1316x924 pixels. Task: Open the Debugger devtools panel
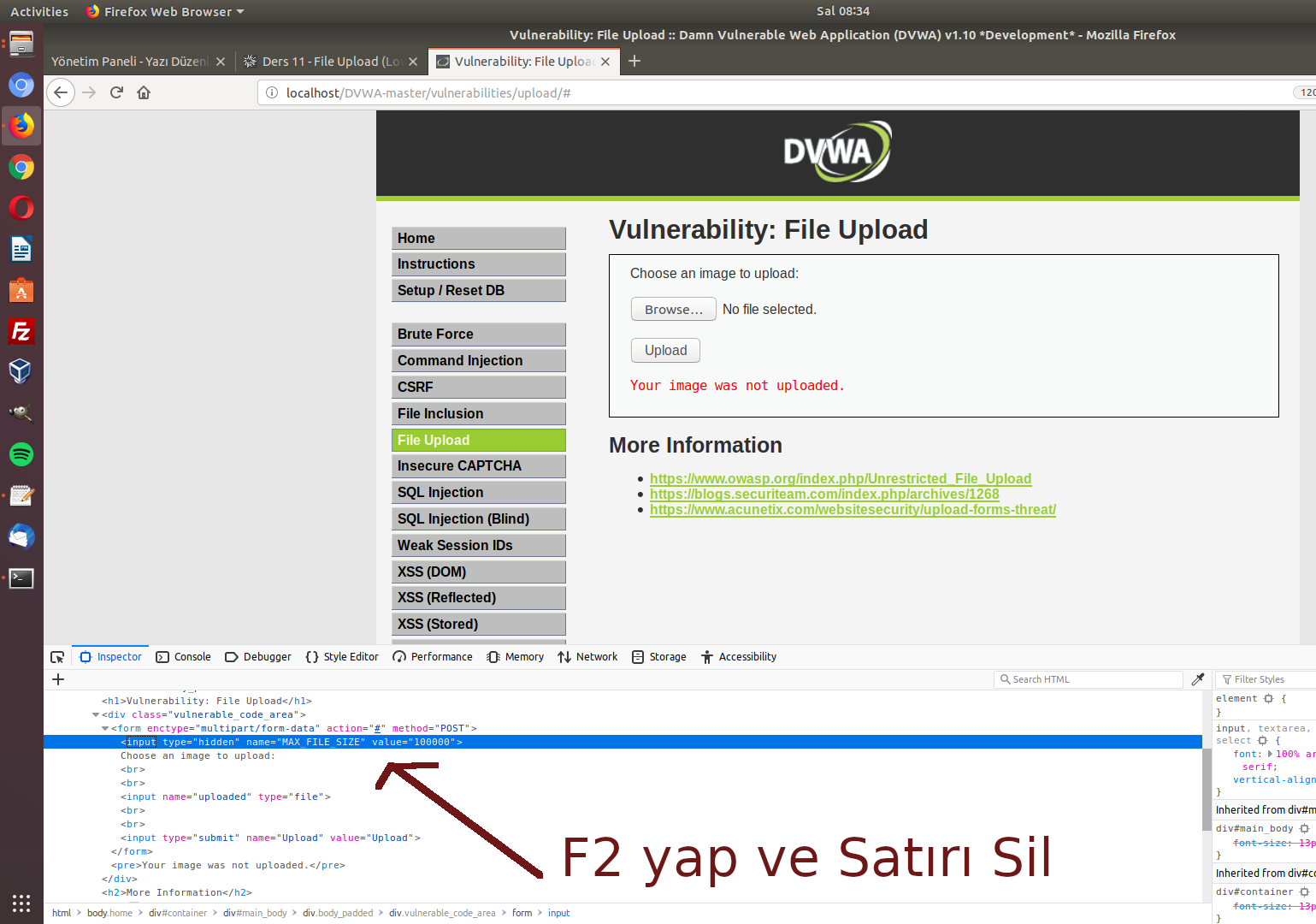(258, 657)
